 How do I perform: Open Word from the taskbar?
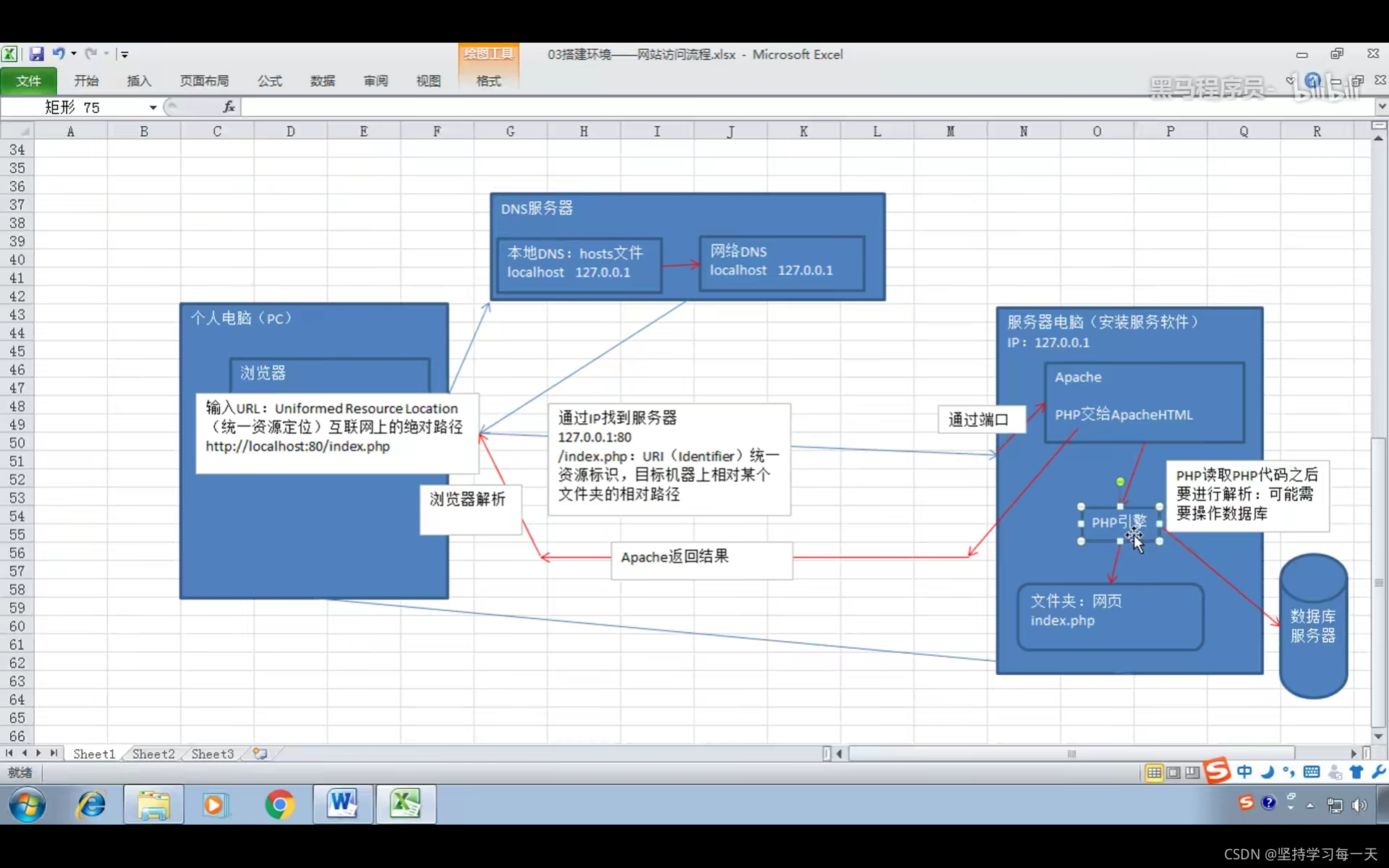[343, 804]
